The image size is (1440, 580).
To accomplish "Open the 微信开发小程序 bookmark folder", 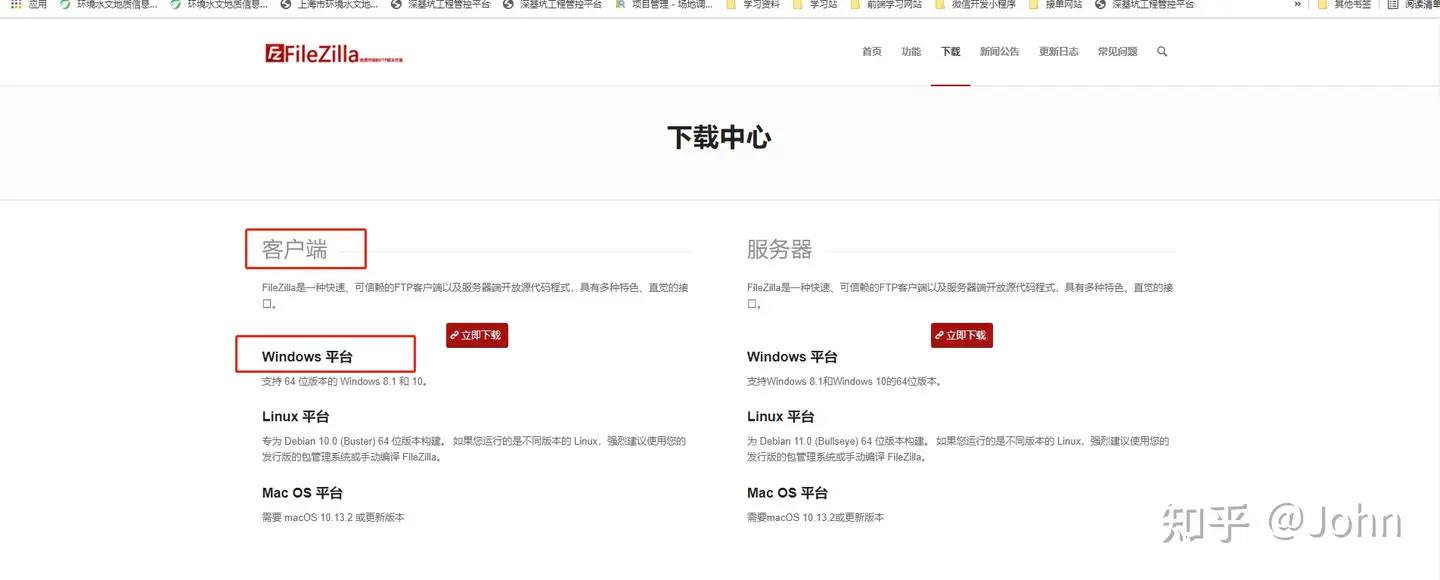I will click(x=975, y=5).
